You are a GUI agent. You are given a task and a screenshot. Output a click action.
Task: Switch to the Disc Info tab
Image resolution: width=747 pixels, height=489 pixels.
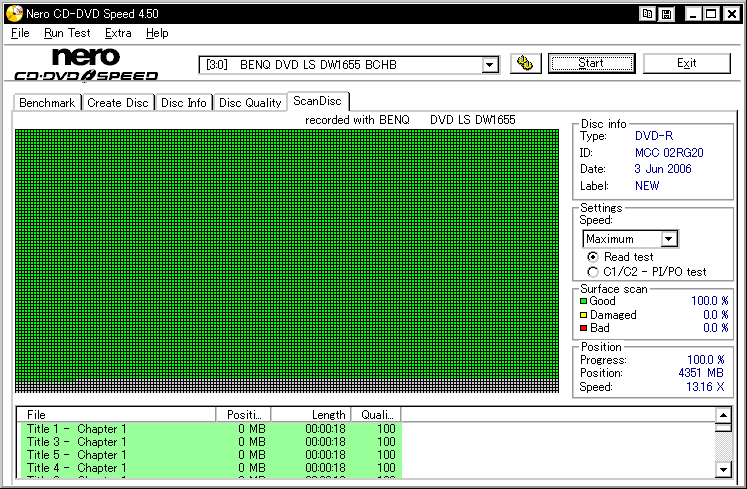tap(183, 103)
